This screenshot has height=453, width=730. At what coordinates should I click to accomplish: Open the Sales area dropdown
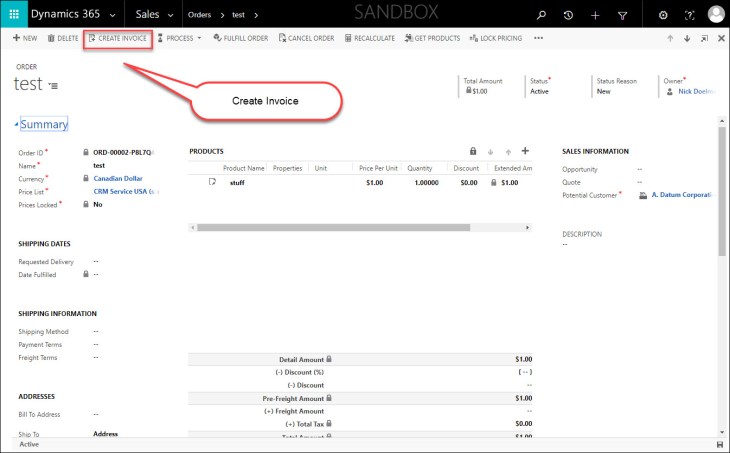pos(173,15)
